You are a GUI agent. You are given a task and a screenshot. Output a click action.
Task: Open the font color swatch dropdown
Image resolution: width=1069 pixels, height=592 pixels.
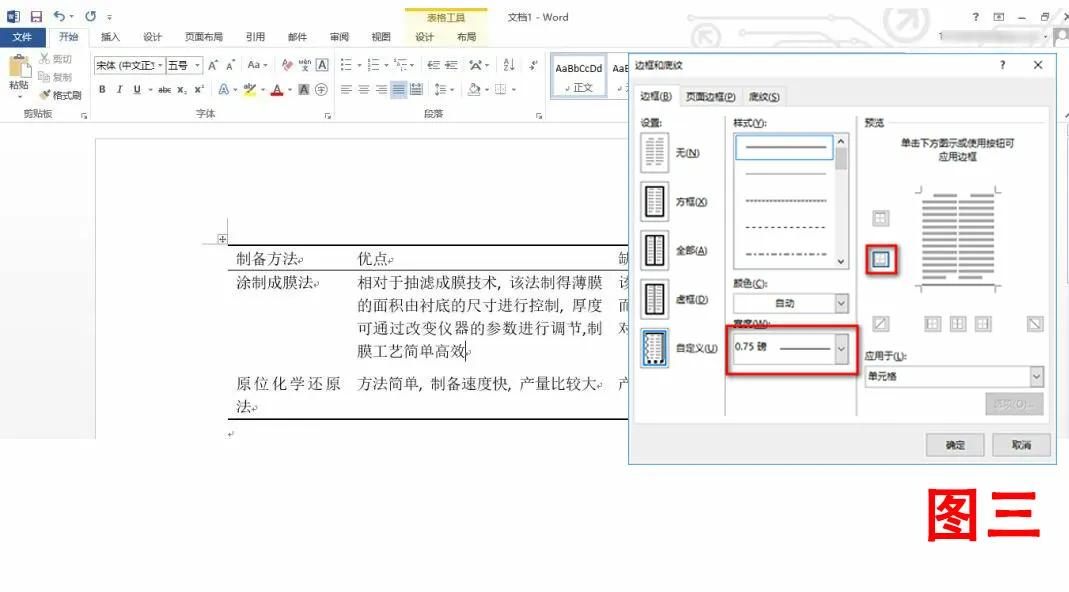coord(288,89)
